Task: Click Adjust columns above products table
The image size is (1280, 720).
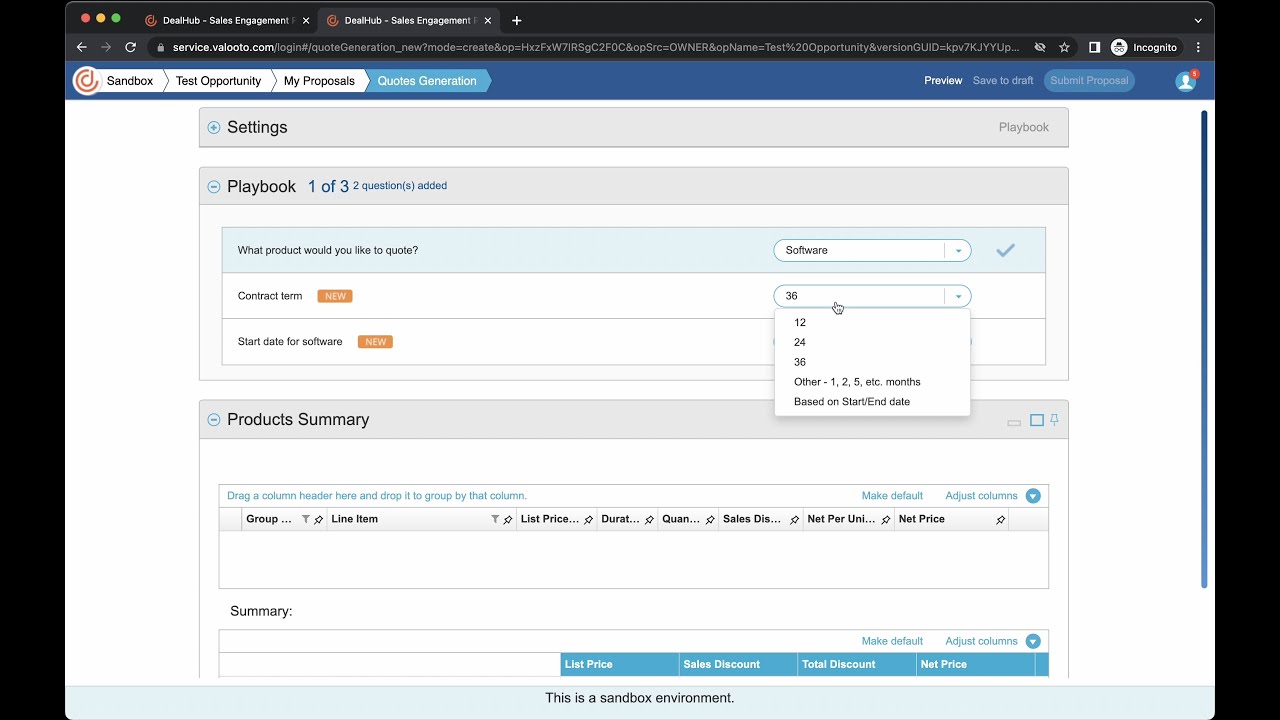Action: pos(981,496)
